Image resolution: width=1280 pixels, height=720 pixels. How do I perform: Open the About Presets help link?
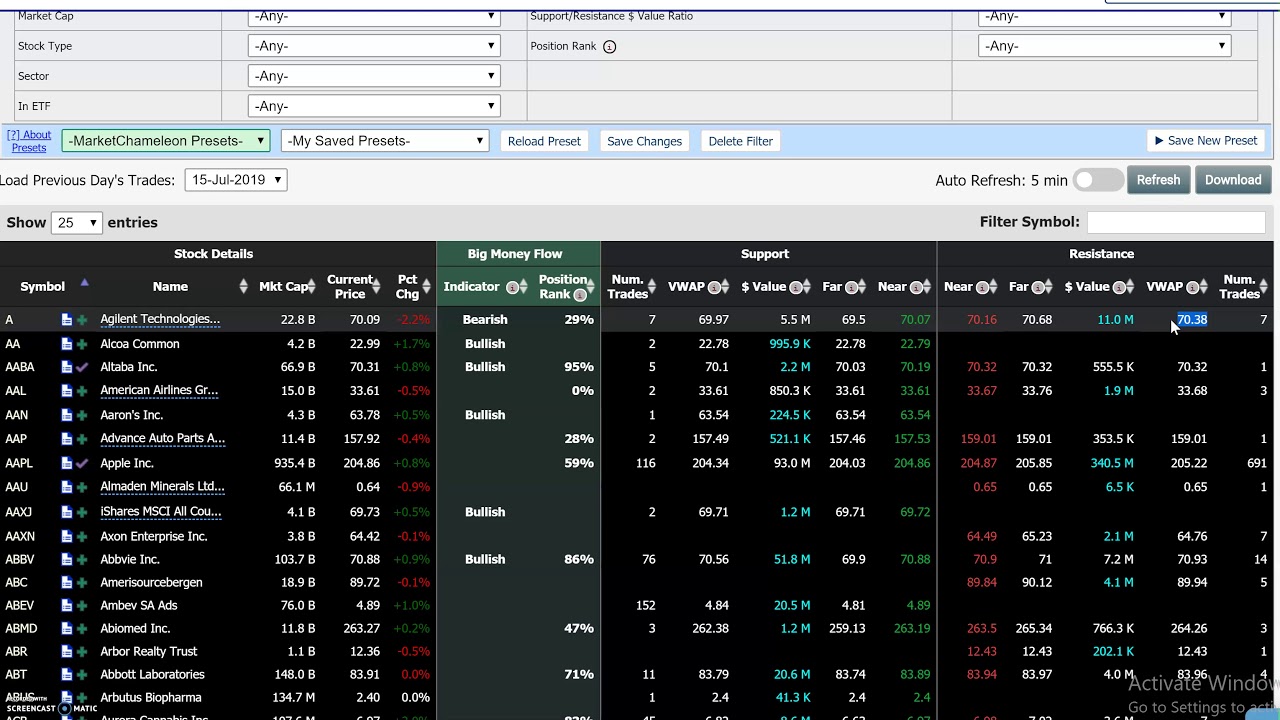click(29, 141)
